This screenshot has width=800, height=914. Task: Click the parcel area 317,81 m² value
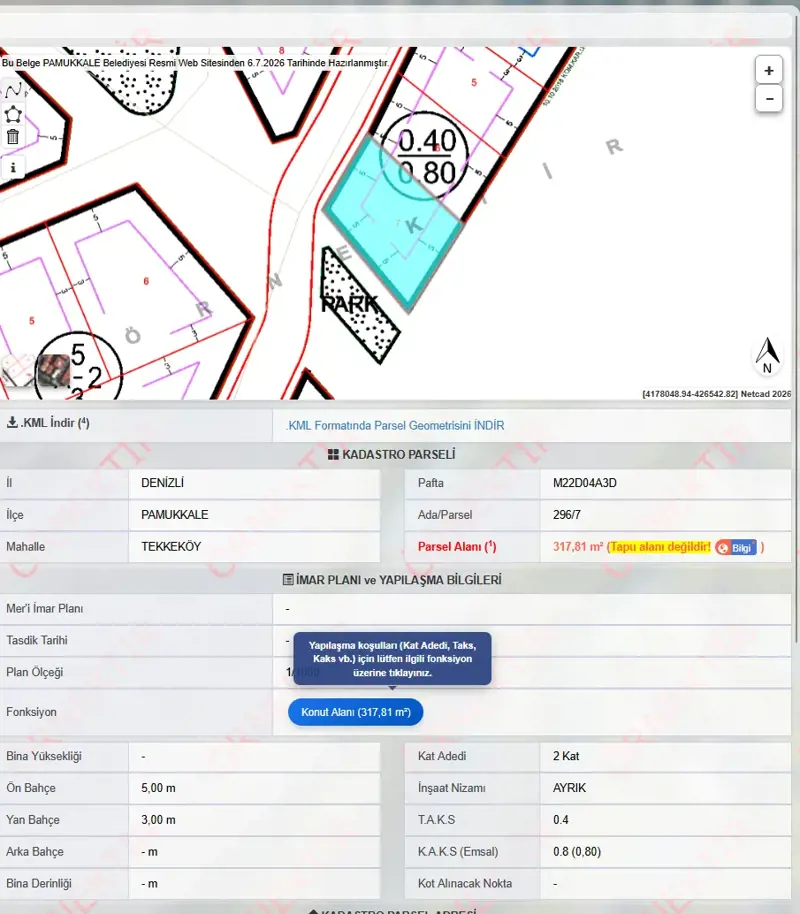click(577, 547)
